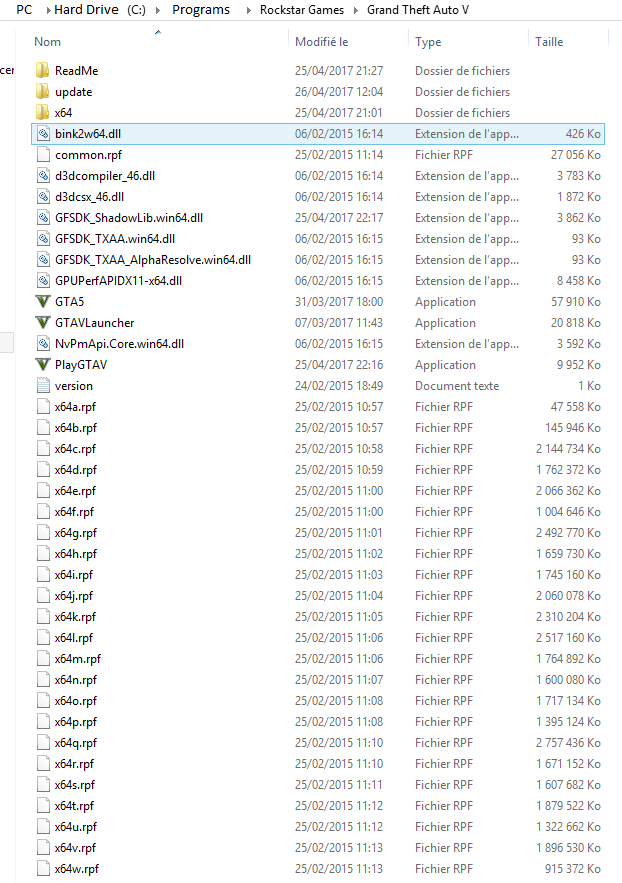Screen dimensions: 622x883
Task: Toggle the sort arrow above Nom column
Action: pos(158,32)
